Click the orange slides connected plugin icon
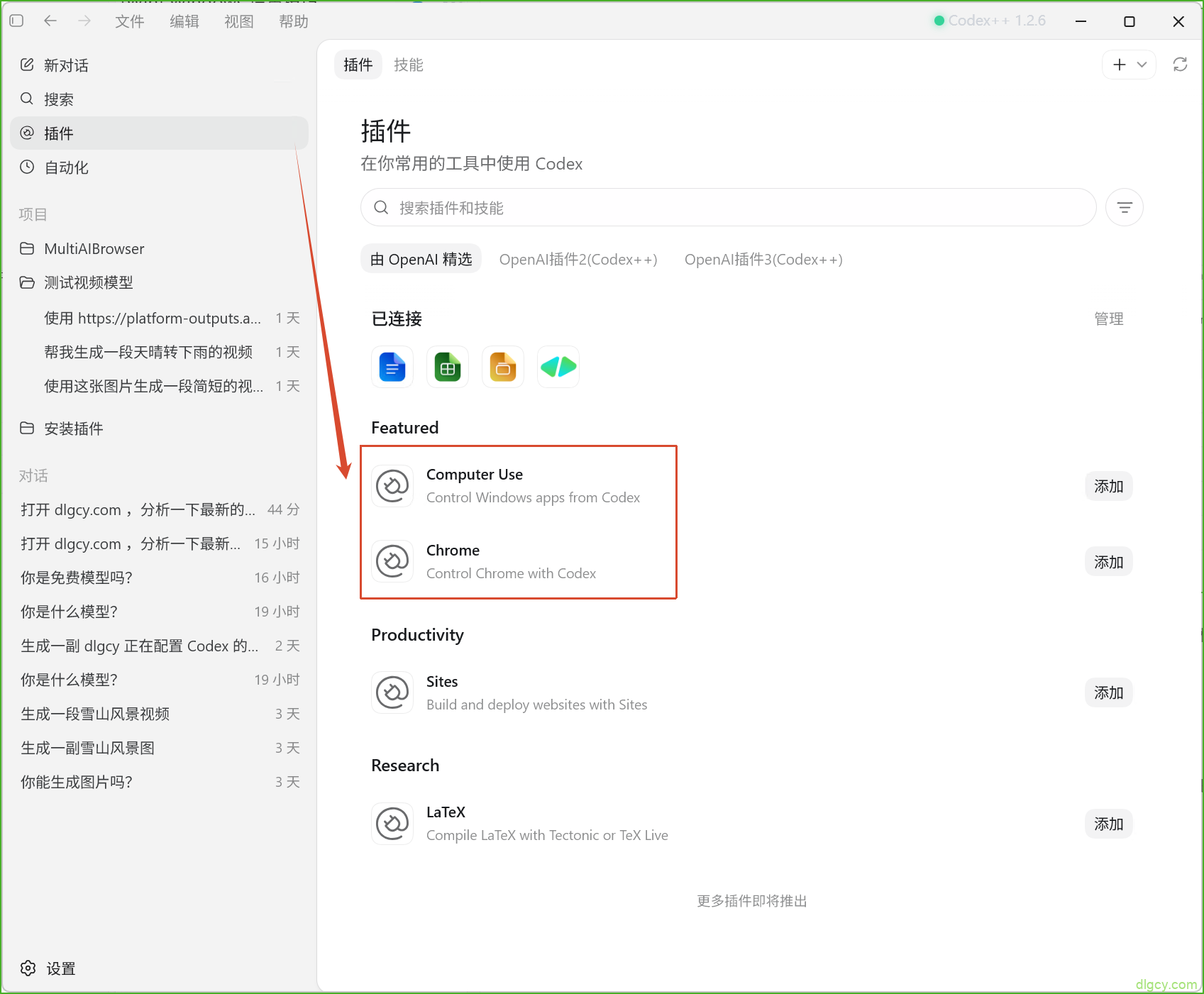This screenshot has width=1204, height=994. click(503, 367)
